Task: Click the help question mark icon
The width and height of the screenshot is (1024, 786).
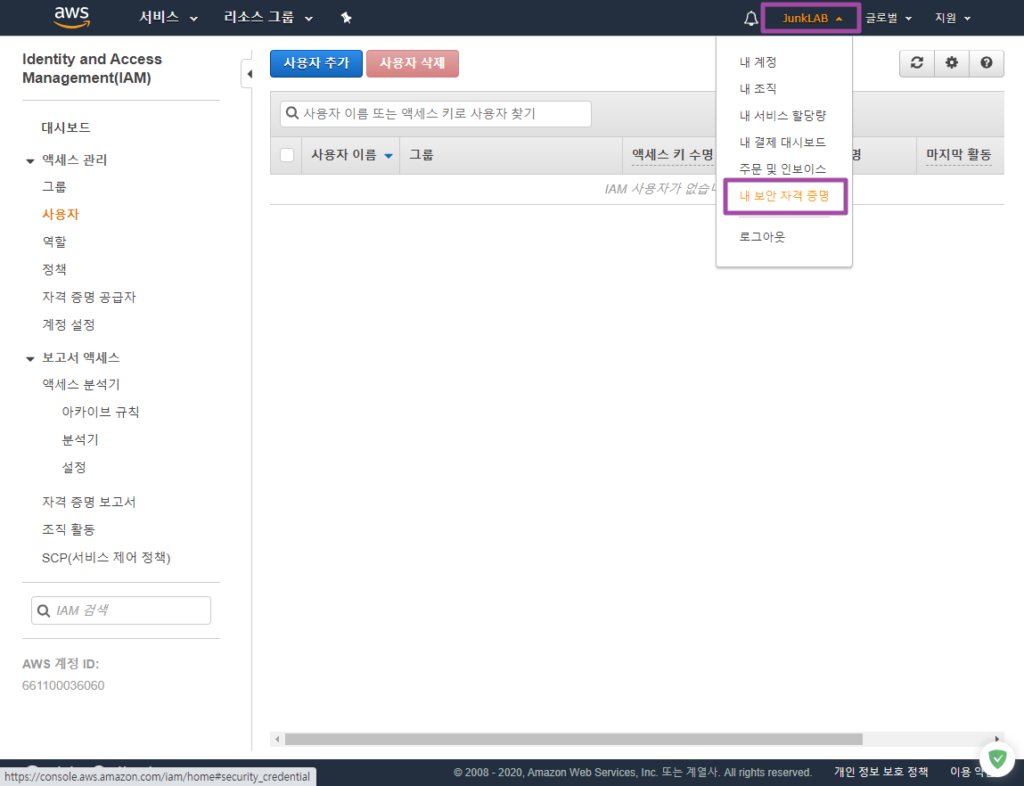Action: click(x=986, y=63)
